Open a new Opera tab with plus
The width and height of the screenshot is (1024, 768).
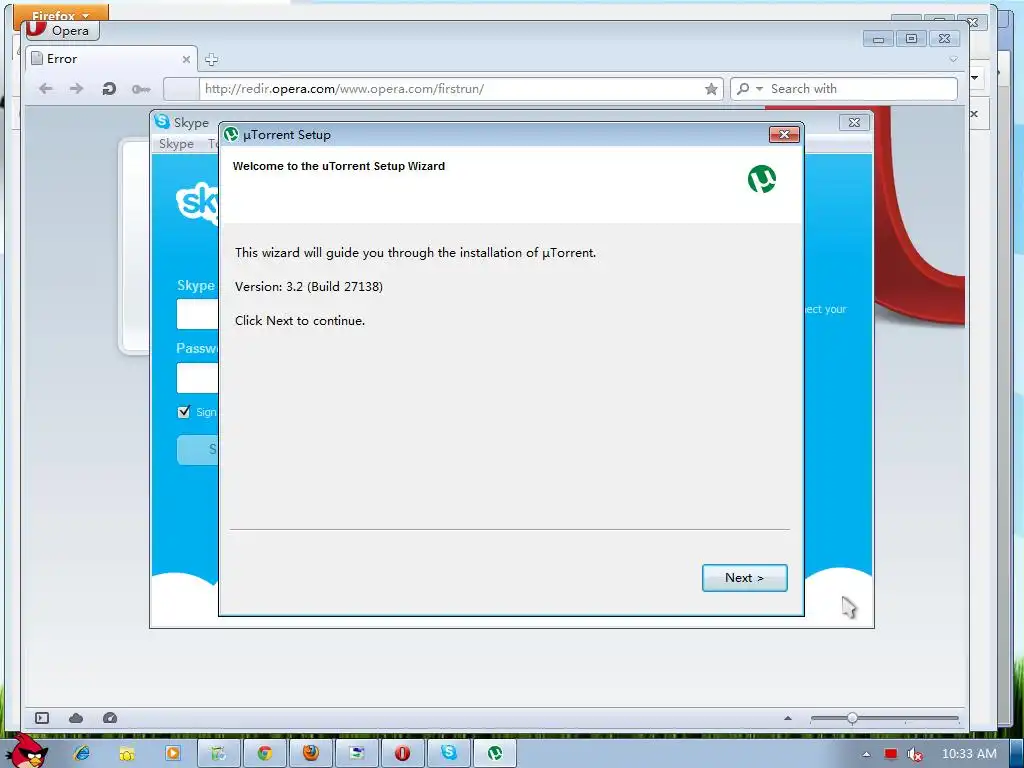coord(211,59)
